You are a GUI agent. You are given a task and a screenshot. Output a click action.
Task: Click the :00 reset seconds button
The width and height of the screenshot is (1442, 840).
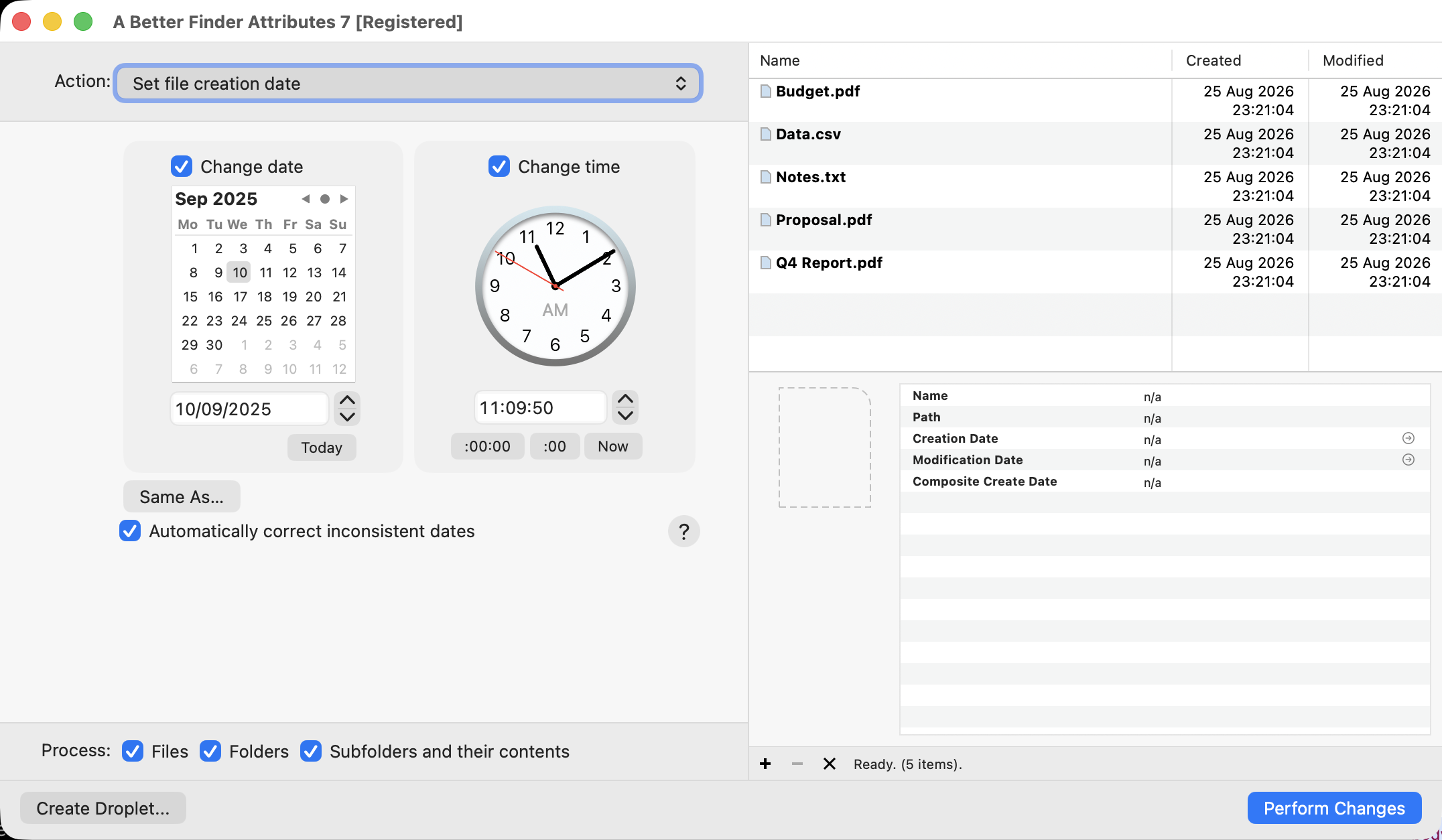(554, 446)
